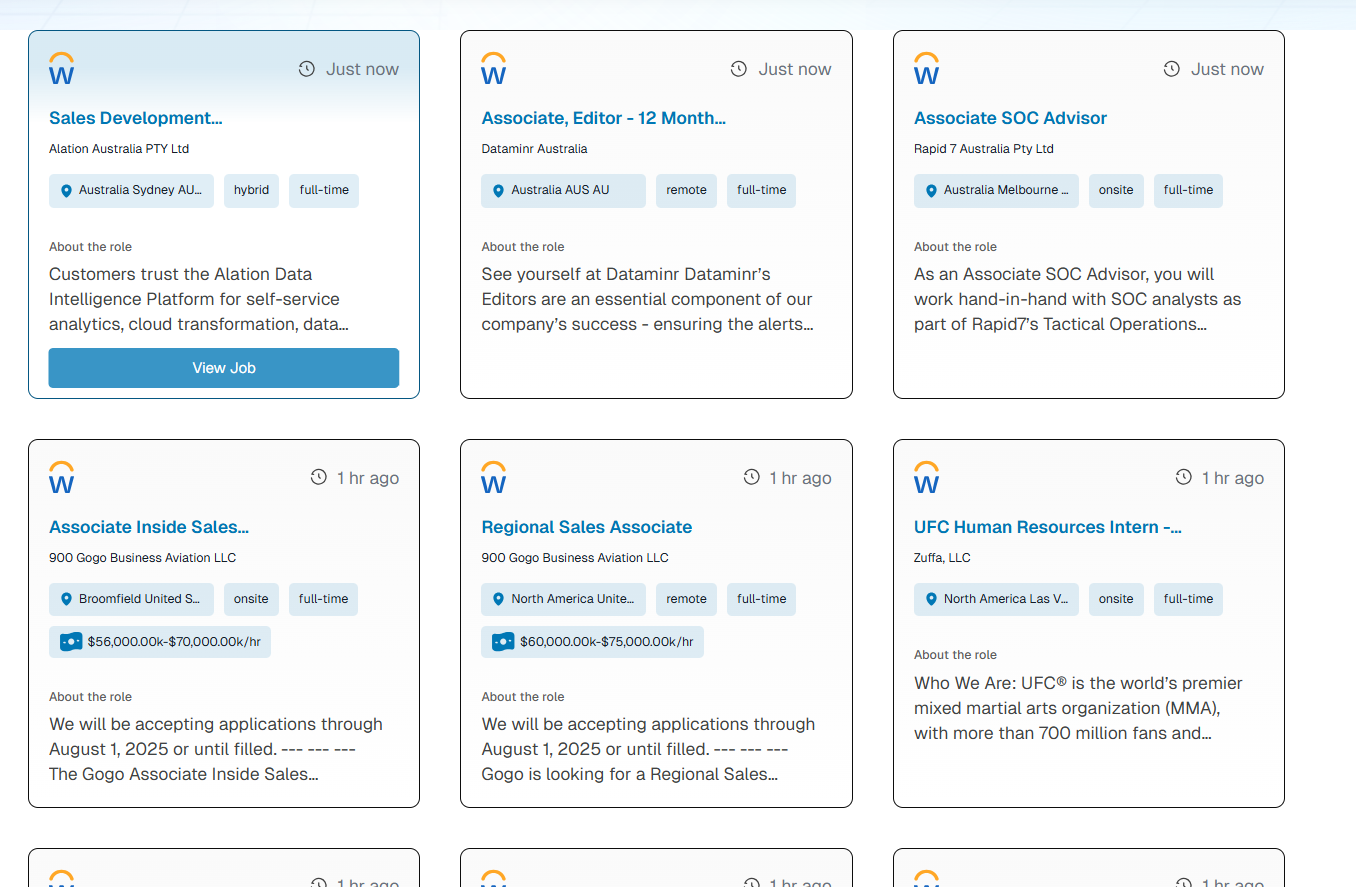Click clock icon on Regional Sales Associate card
1356x887 pixels.
(752, 477)
